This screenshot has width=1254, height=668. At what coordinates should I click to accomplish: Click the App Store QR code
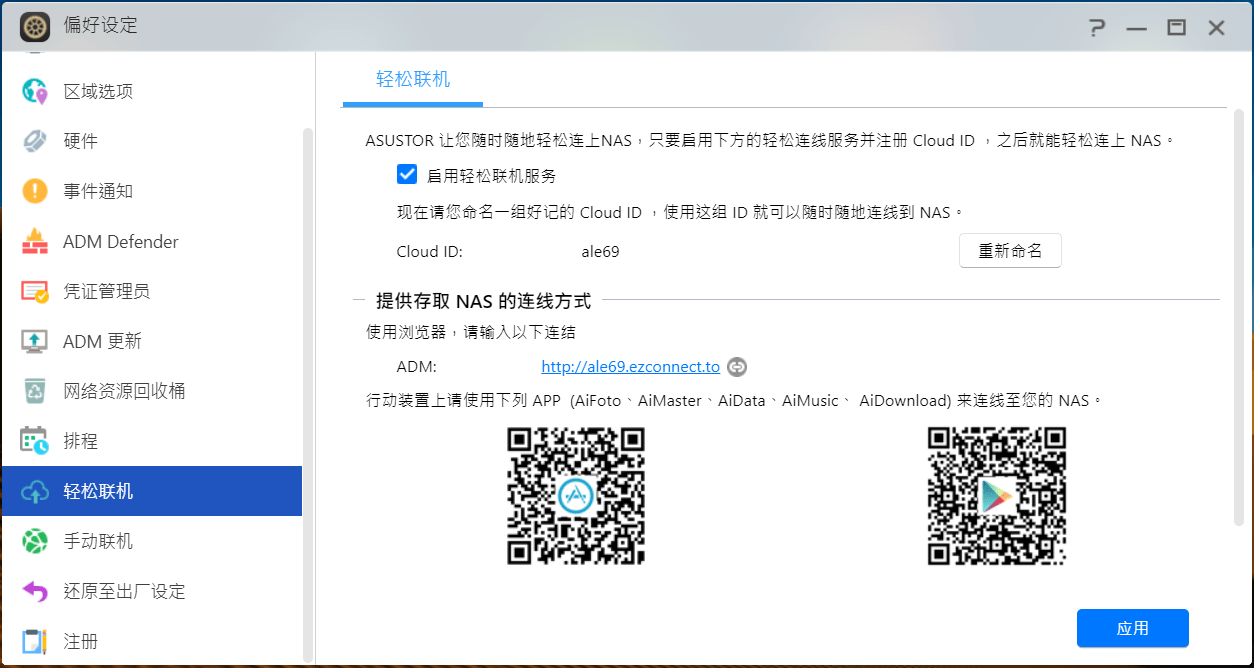(575, 496)
